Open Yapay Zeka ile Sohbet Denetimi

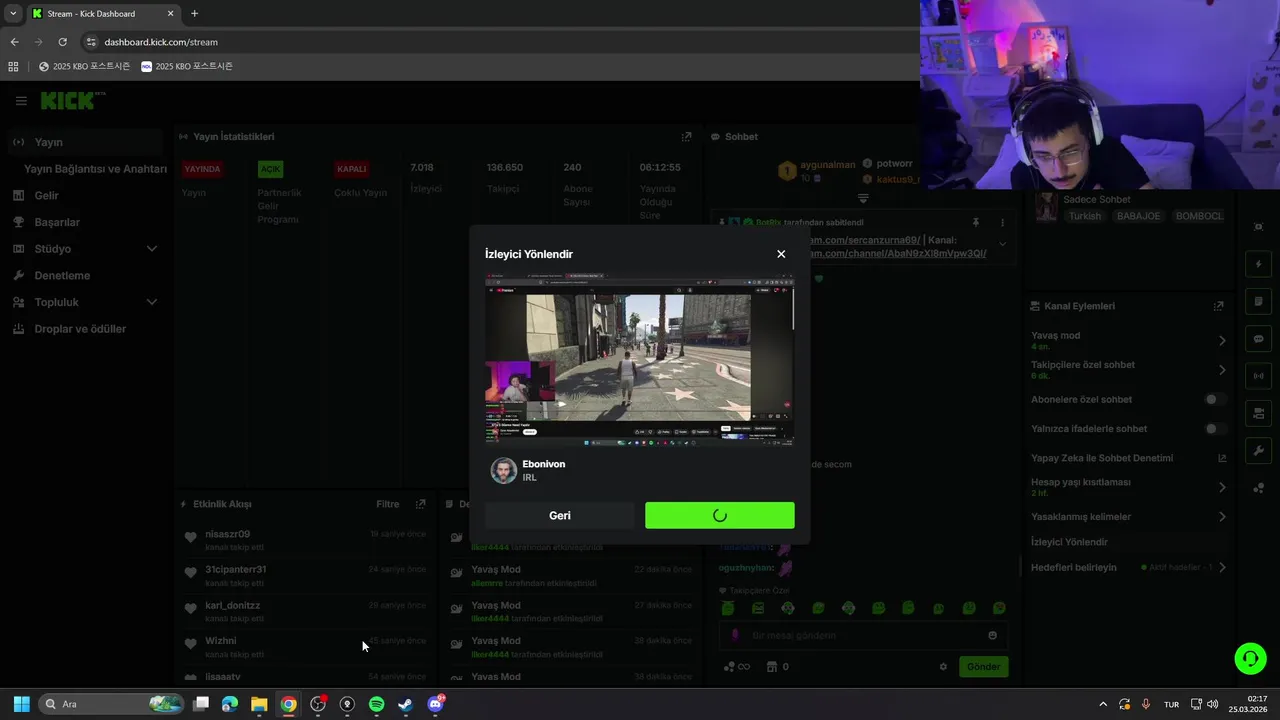tap(1128, 458)
